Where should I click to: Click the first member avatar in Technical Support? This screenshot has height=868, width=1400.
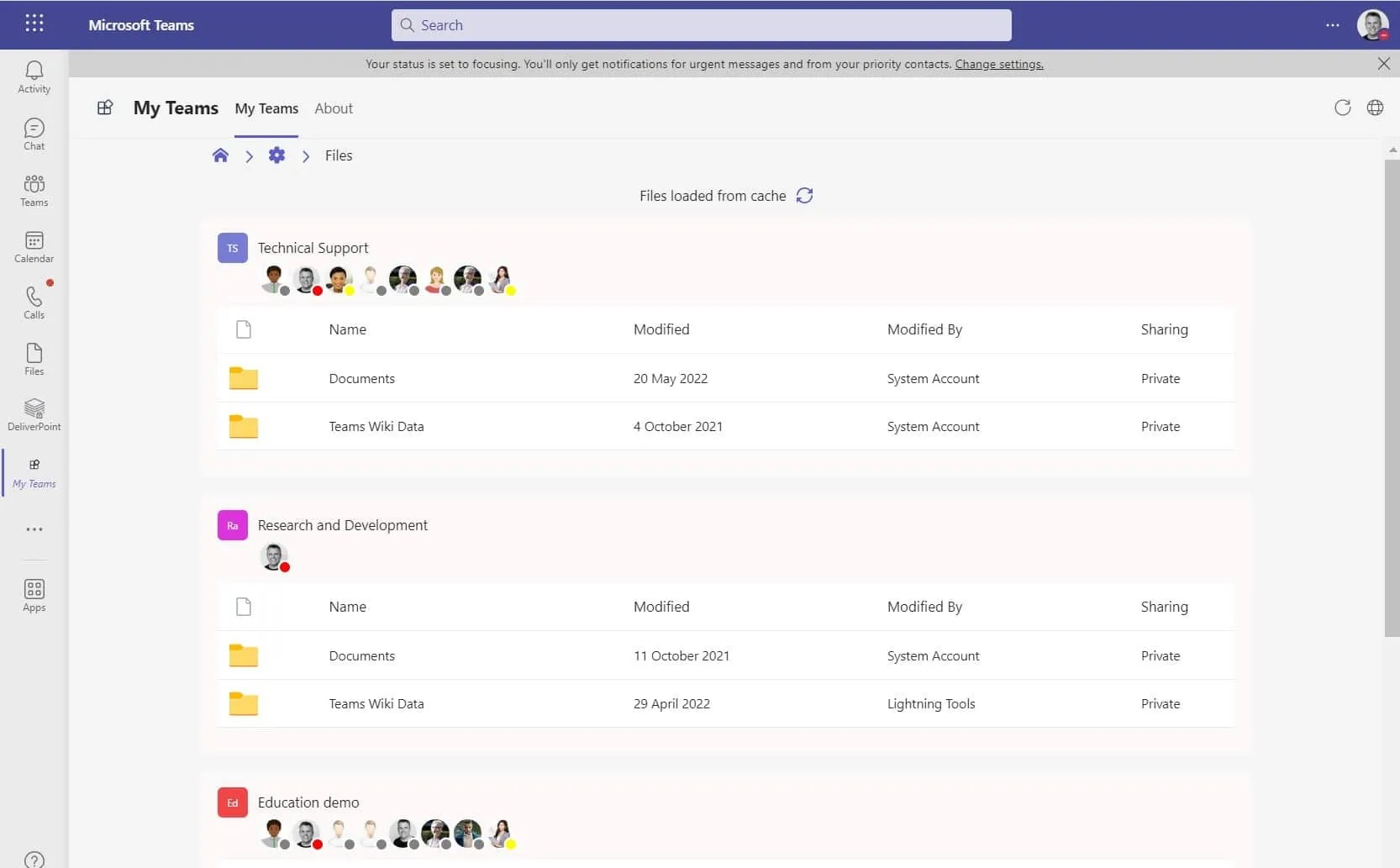point(274,280)
